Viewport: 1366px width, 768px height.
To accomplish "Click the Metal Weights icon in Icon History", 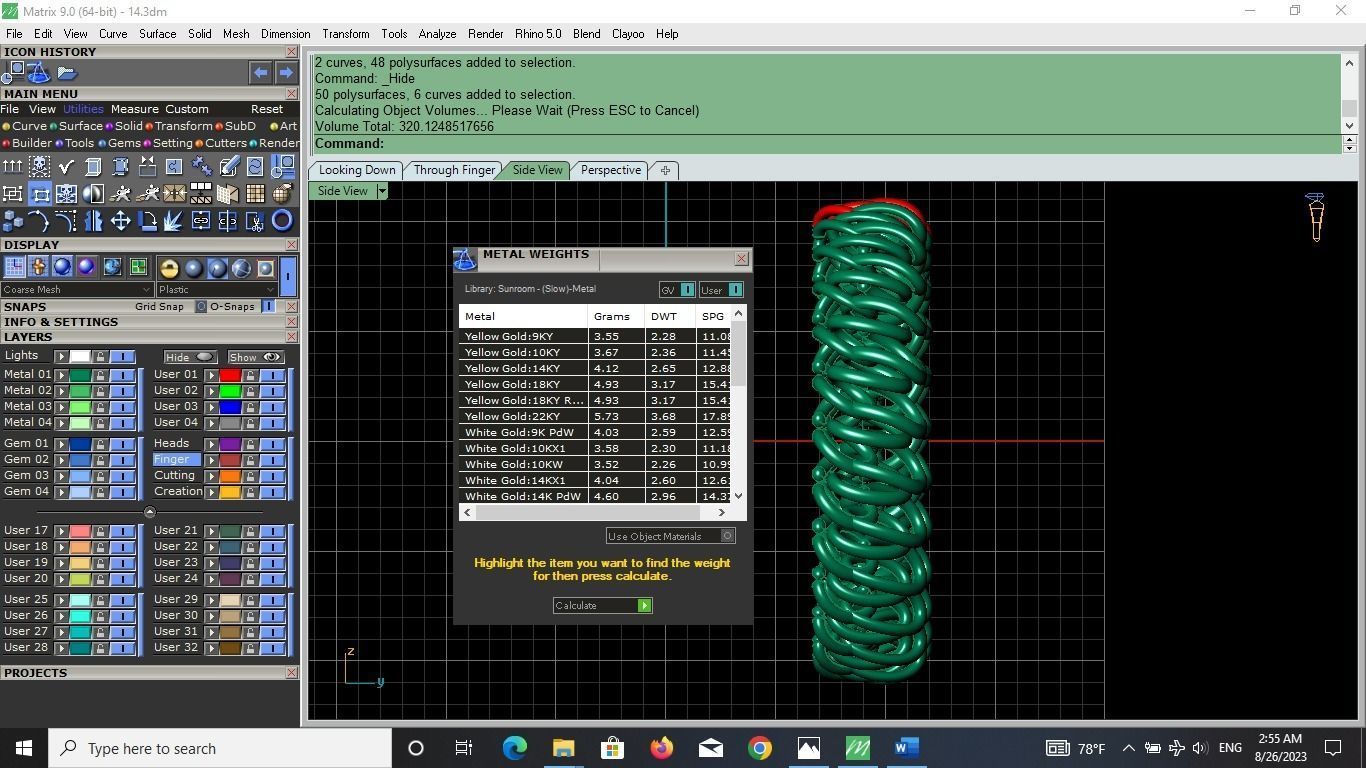I will click(x=39, y=72).
